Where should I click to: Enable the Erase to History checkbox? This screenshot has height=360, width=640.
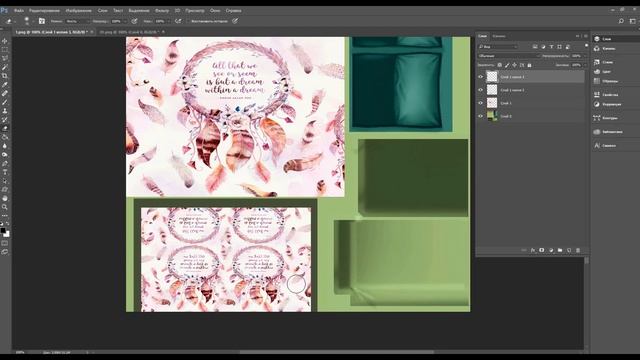pos(189,21)
